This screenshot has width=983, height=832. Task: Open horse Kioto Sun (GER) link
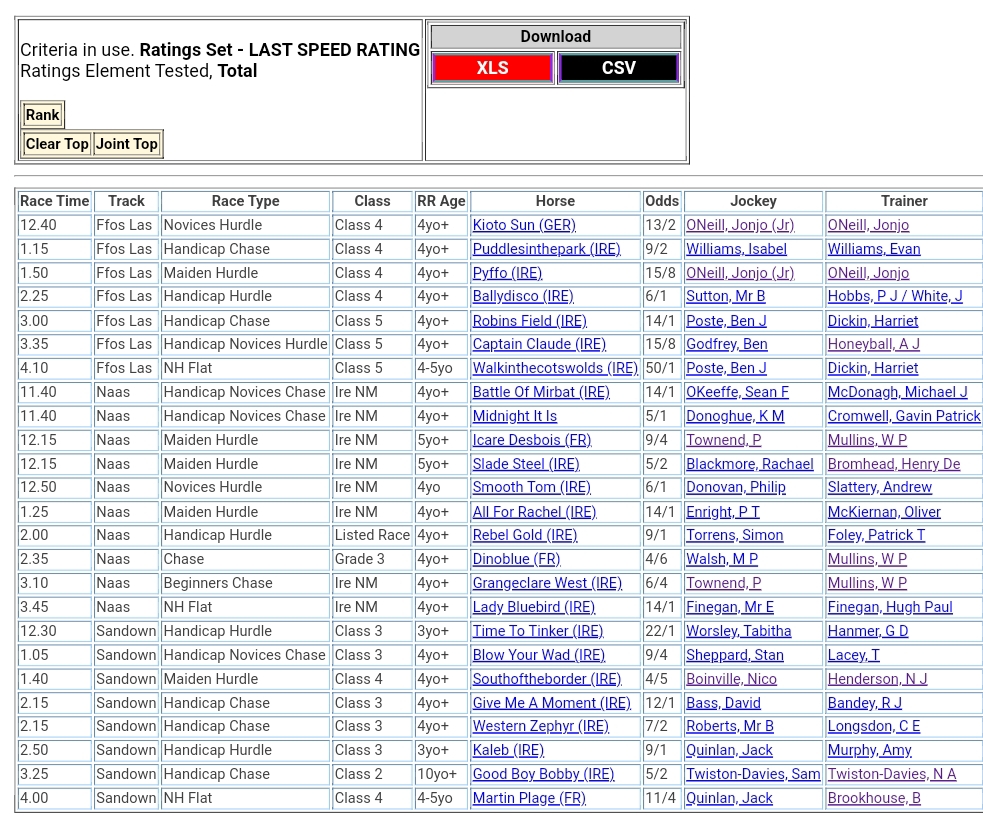[524, 226]
